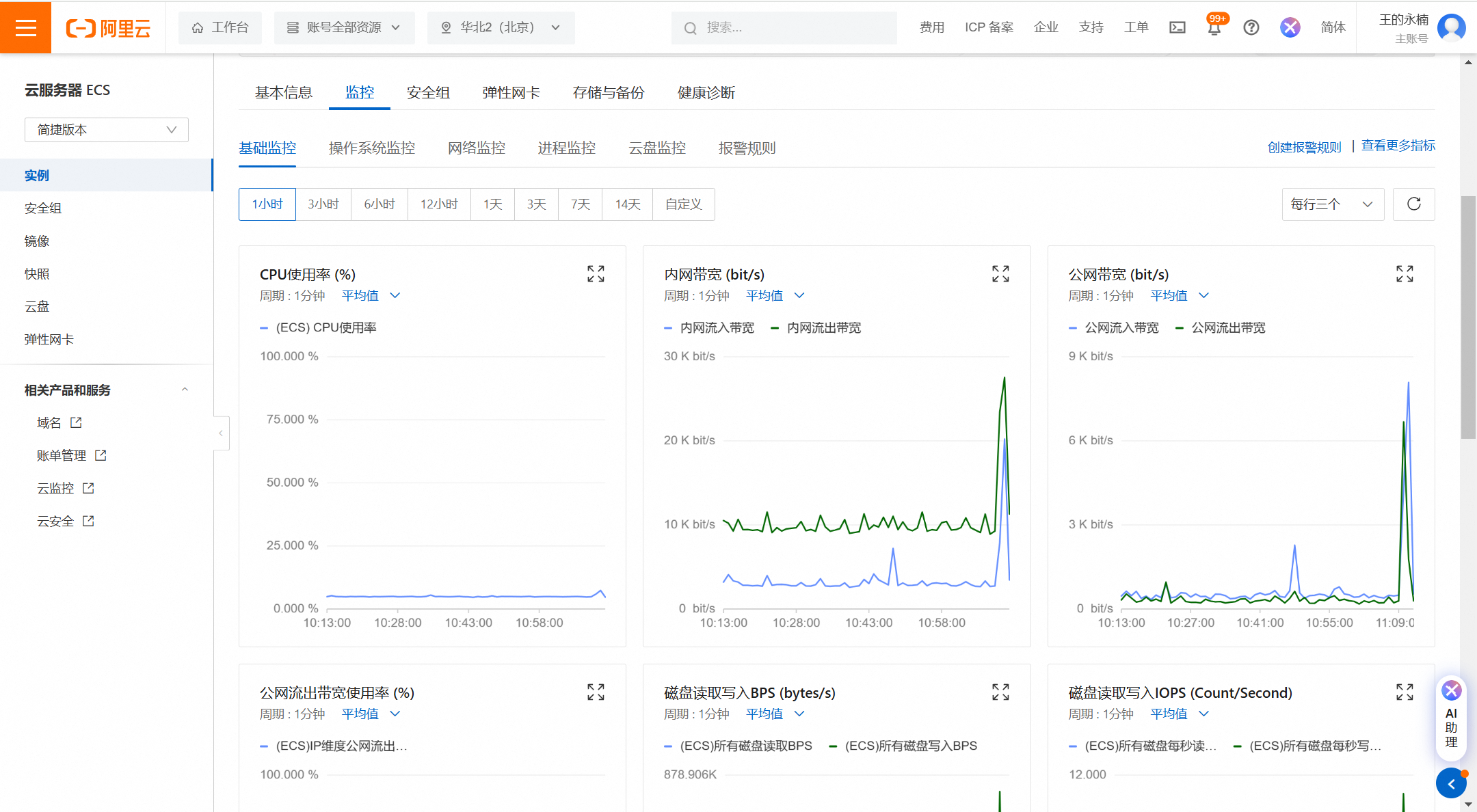Switch to 存储与备份 tab
The width and height of the screenshot is (1477, 812).
coord(609,92)
